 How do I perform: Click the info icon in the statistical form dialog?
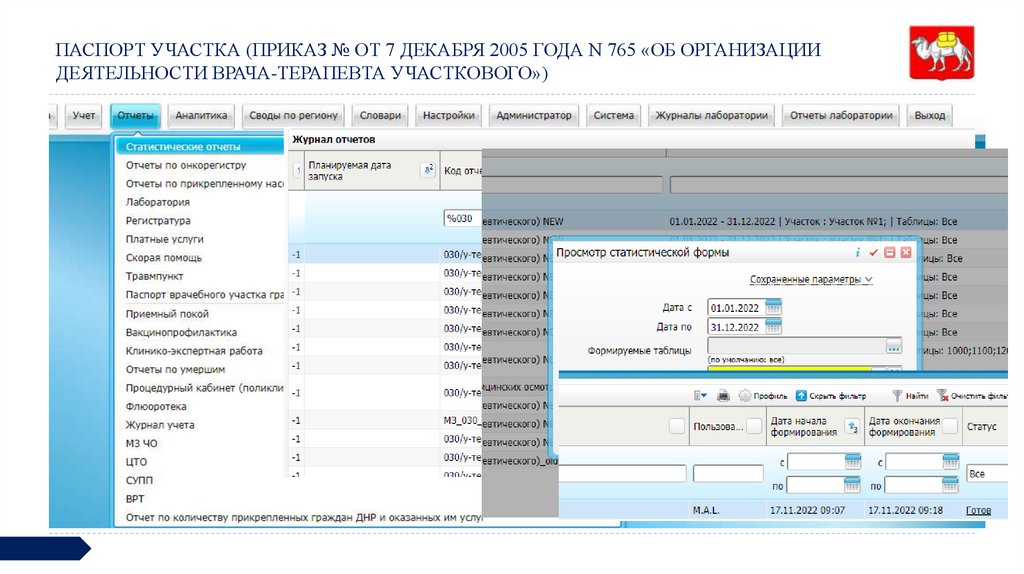click(857, 253)
